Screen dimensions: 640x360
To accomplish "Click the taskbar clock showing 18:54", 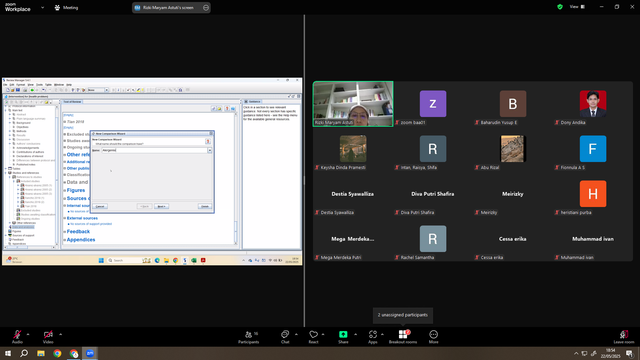I will pyautogui.click(x=611, y=353).
